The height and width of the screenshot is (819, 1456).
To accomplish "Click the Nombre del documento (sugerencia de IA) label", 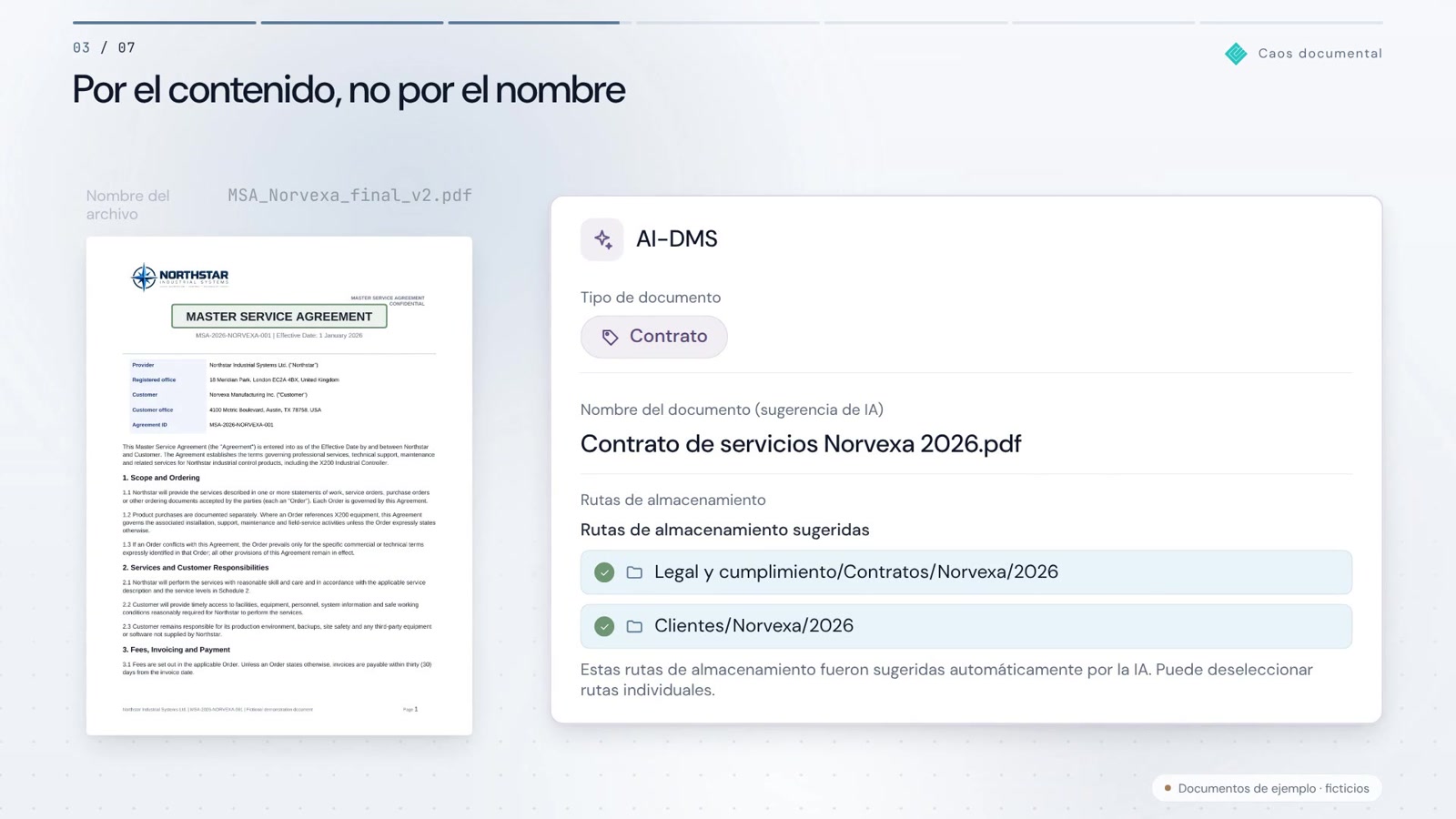I will [733, 409].
